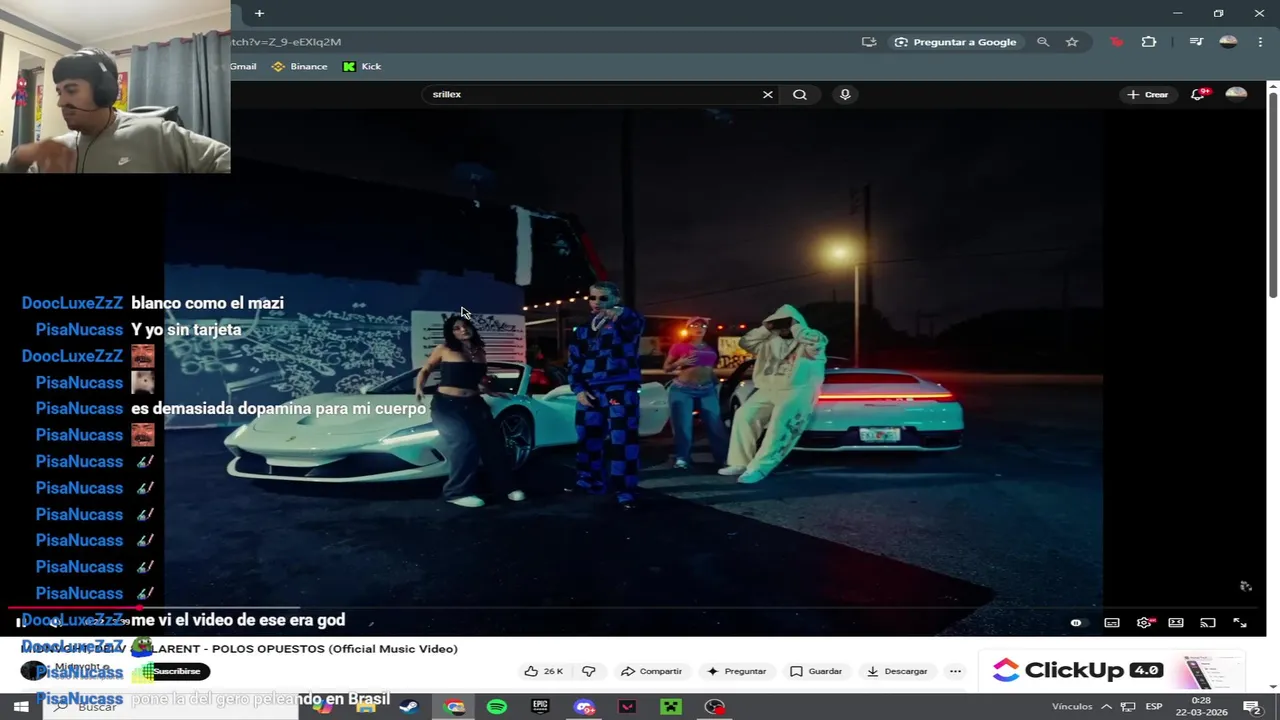Screen dimensions: 1280x720
Task: Bookmark this page with the star icon
Action: click(x=1072, y=42)
